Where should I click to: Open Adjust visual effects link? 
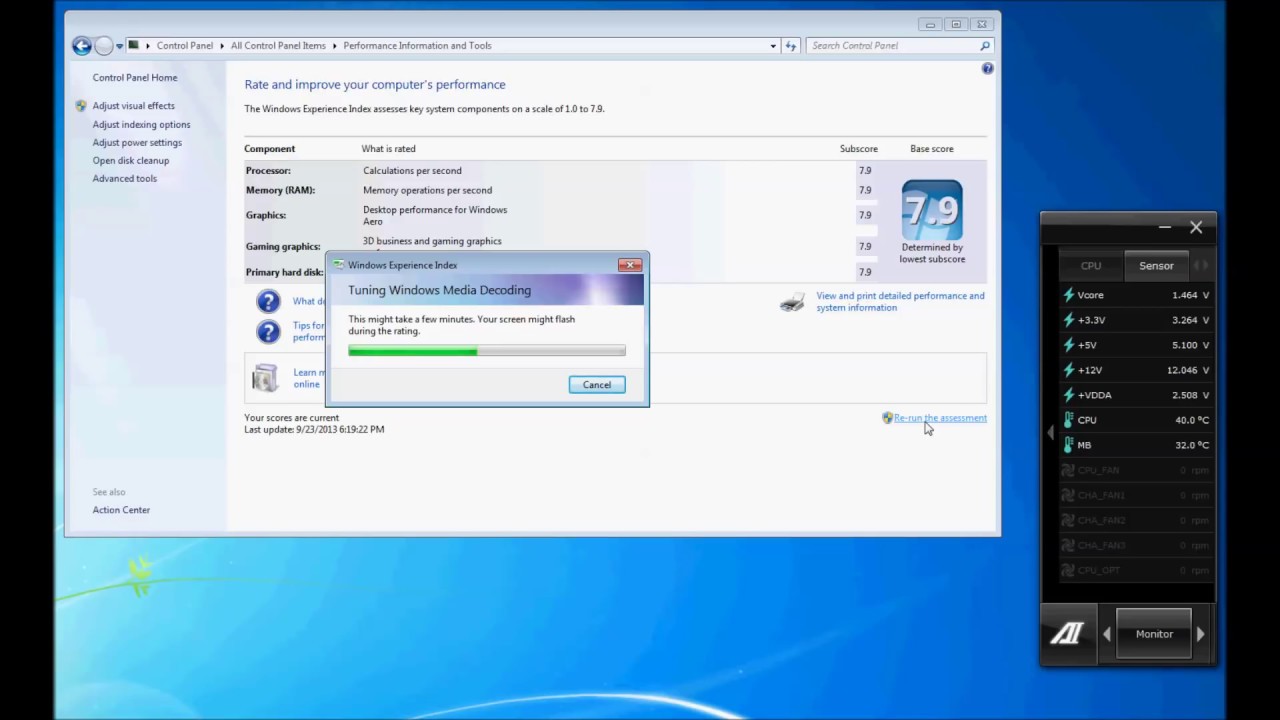click(x=134, y=106)
